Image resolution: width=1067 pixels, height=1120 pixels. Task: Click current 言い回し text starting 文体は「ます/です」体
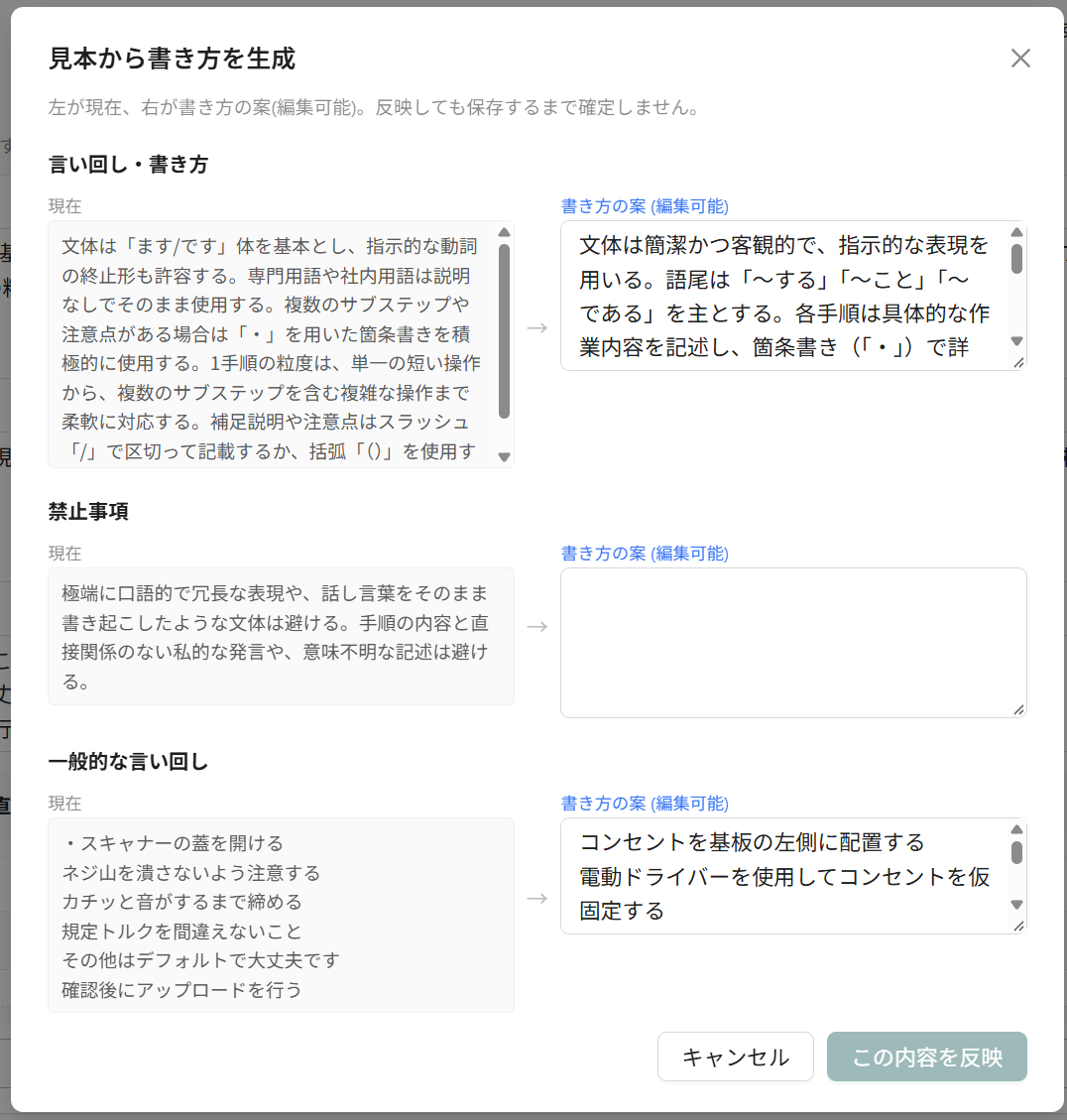click(x=270, y=348)
